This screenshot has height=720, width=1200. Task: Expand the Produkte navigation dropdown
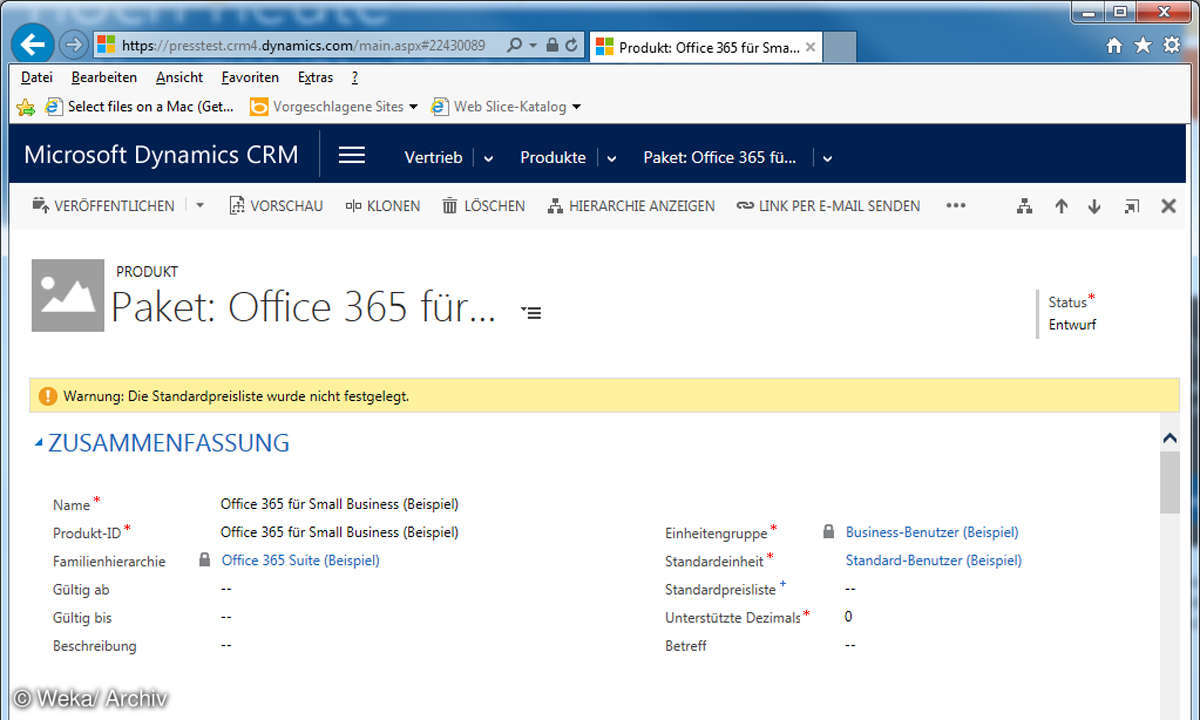click(x=611, y=158)
